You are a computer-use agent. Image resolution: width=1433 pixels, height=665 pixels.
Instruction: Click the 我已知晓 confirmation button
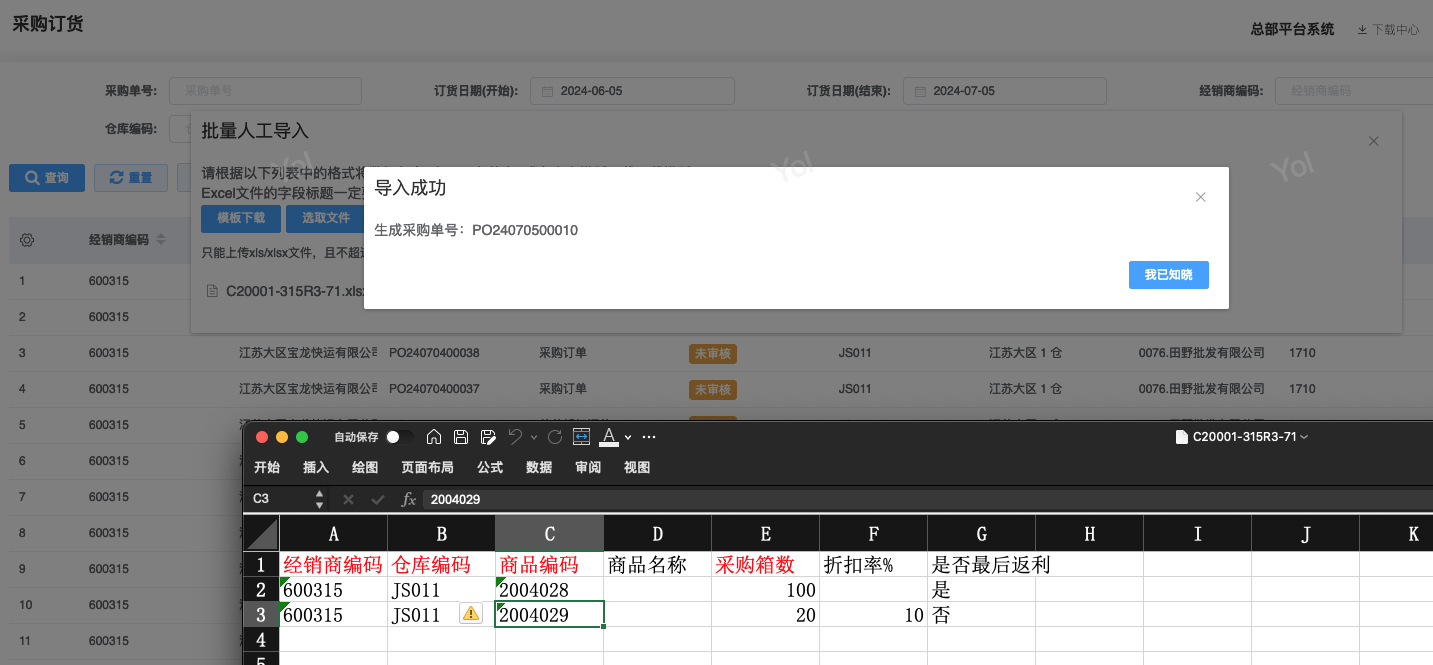tap(1168, 275)
